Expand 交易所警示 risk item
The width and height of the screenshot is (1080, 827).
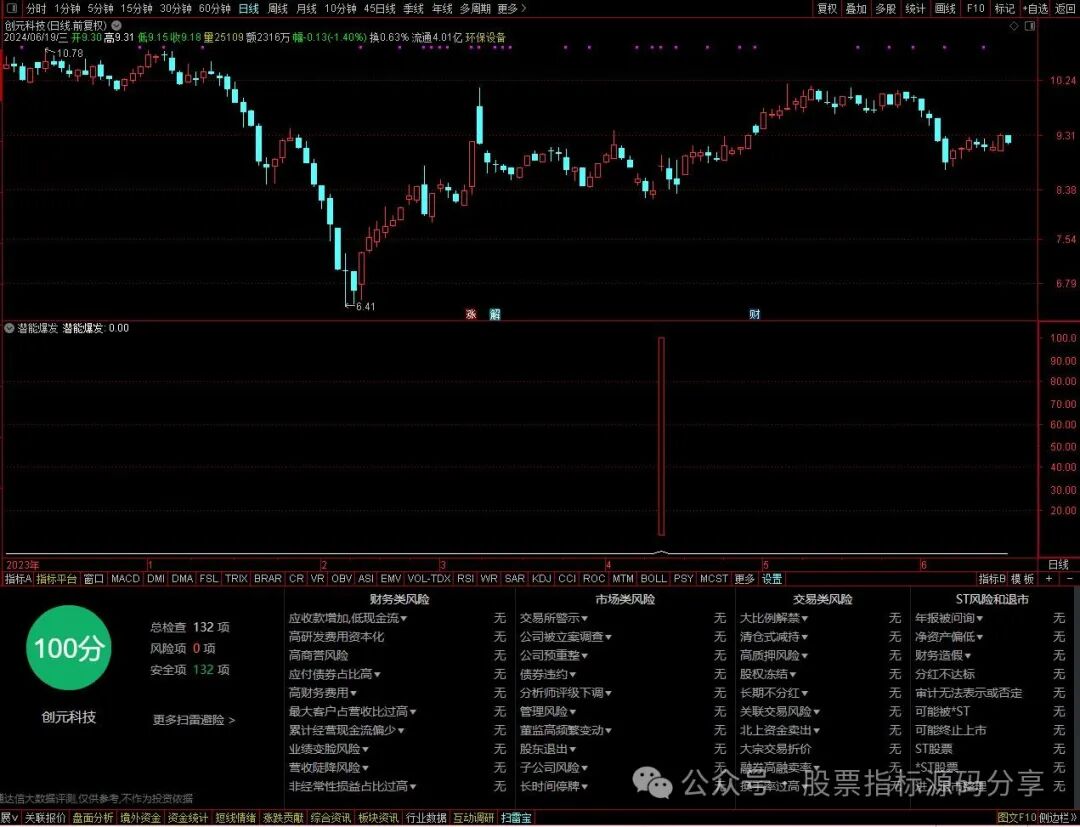(554, 618)
